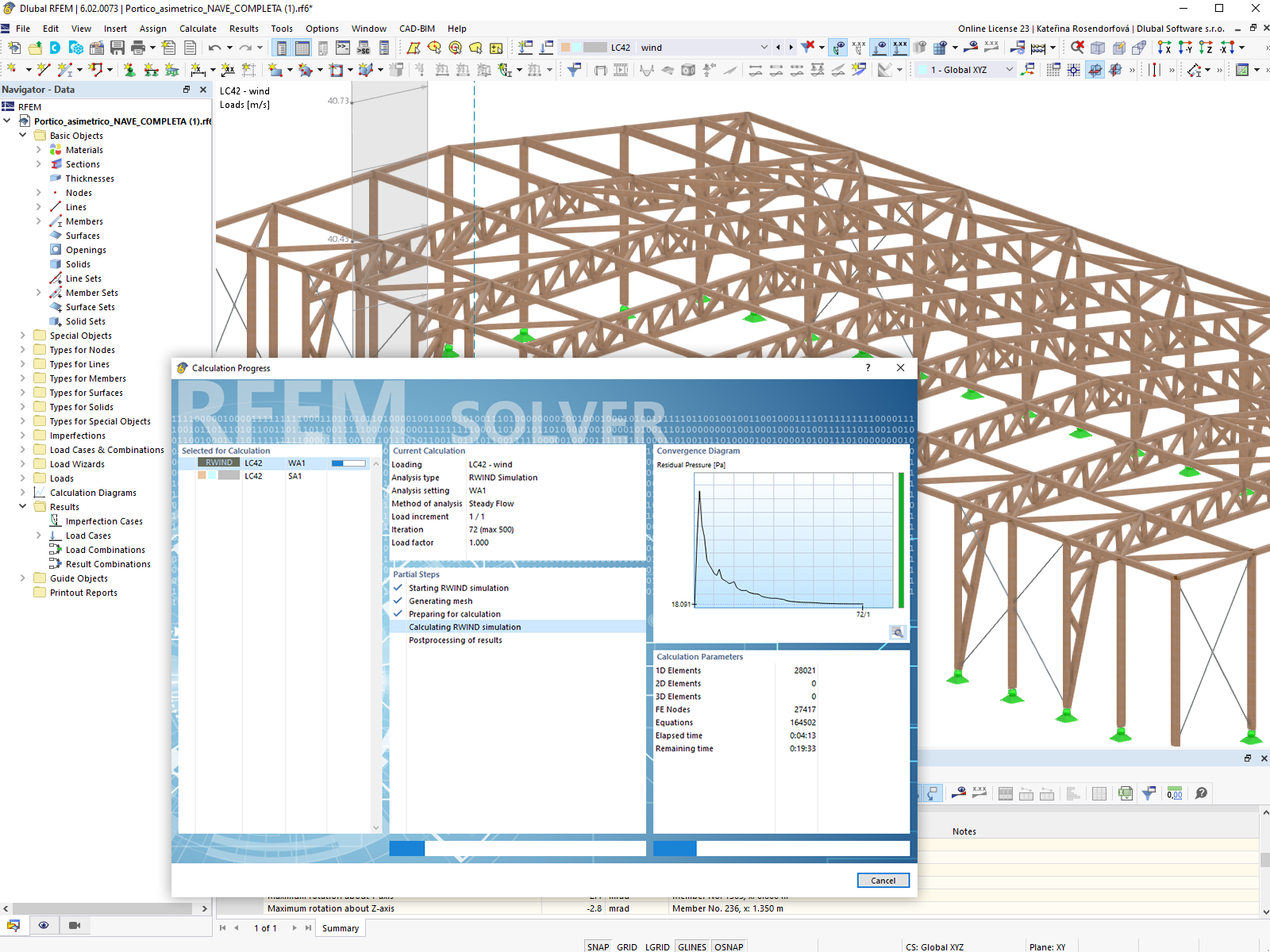Expand the Materials tree node

tap(38, 150)
